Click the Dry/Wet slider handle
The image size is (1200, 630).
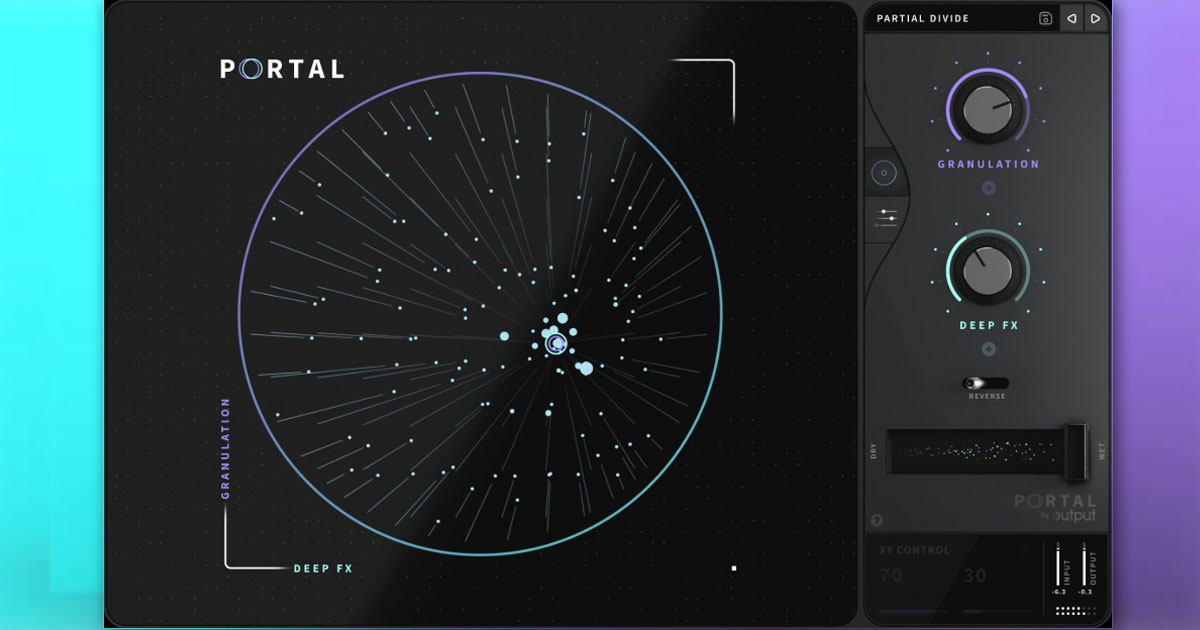click(1075, 452)
